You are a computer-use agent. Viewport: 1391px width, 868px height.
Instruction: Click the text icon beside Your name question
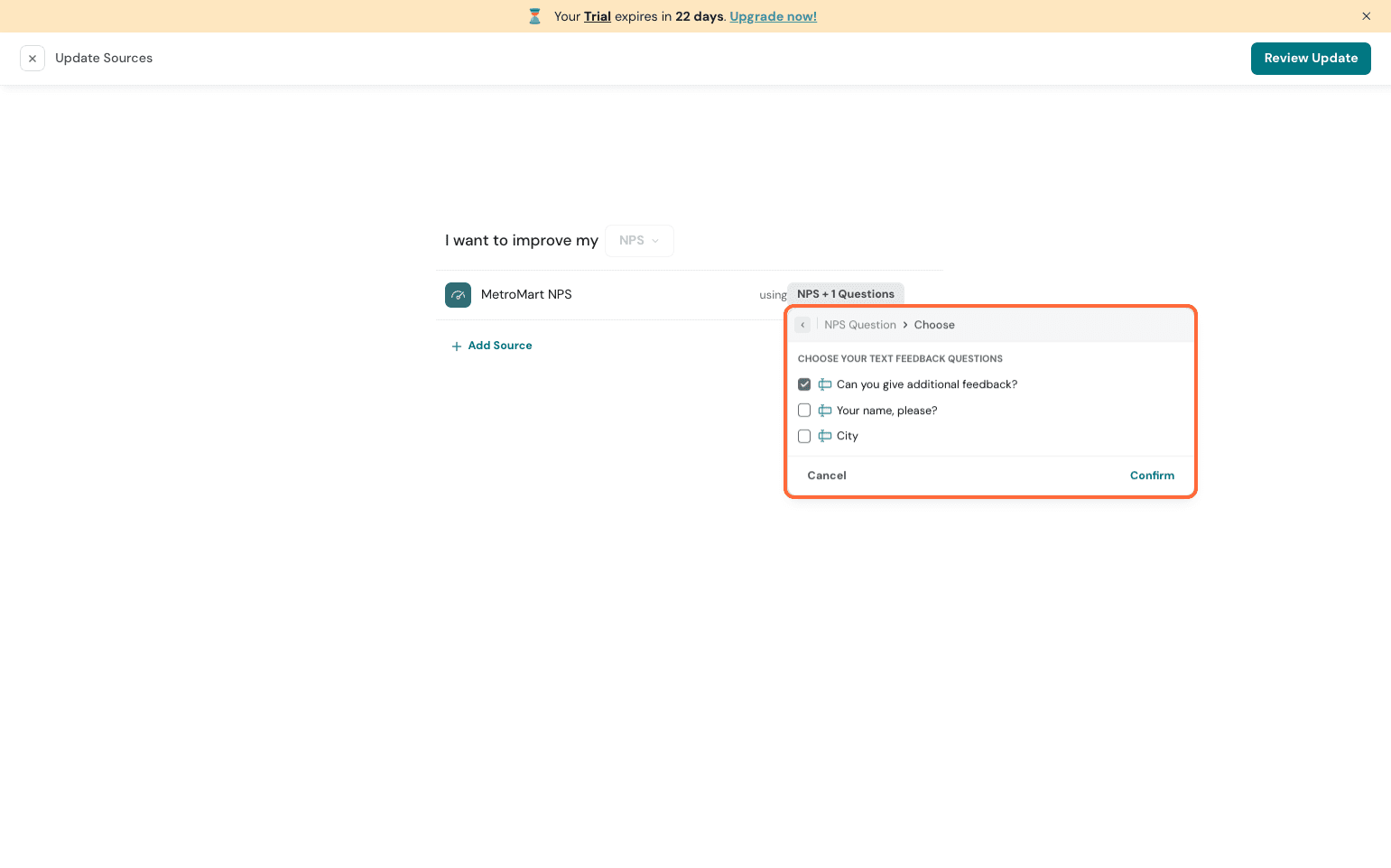[x=825, y=411]
